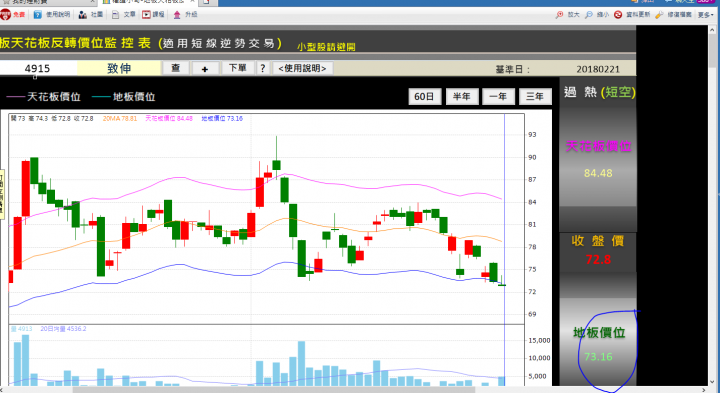Screen dimensions: 720x393
Task: Click the 基準日 date value 20180221
Action: 598,69
